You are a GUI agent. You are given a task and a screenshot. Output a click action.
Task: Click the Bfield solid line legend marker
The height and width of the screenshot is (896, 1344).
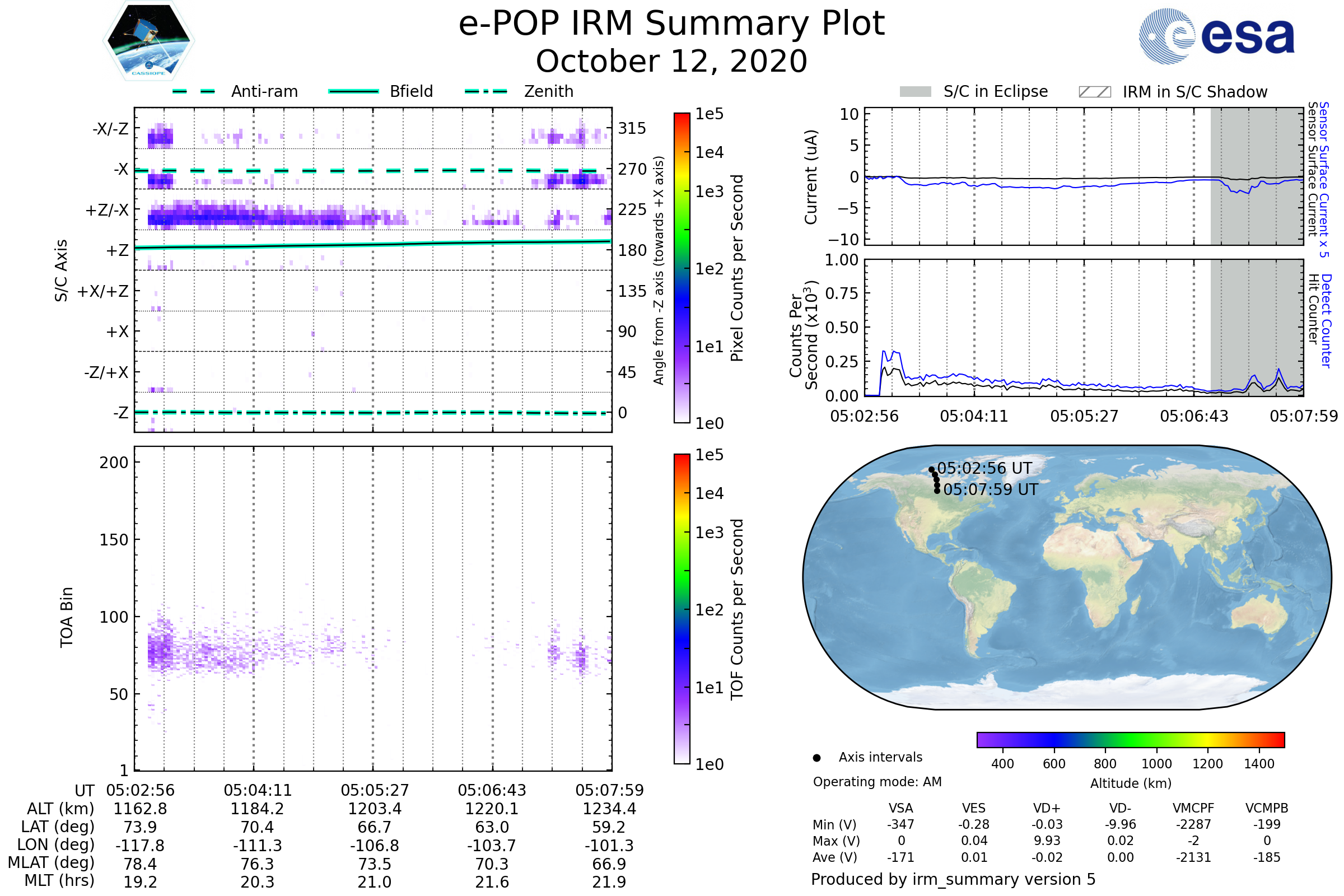pyautogui.click(x=353, y=91)
